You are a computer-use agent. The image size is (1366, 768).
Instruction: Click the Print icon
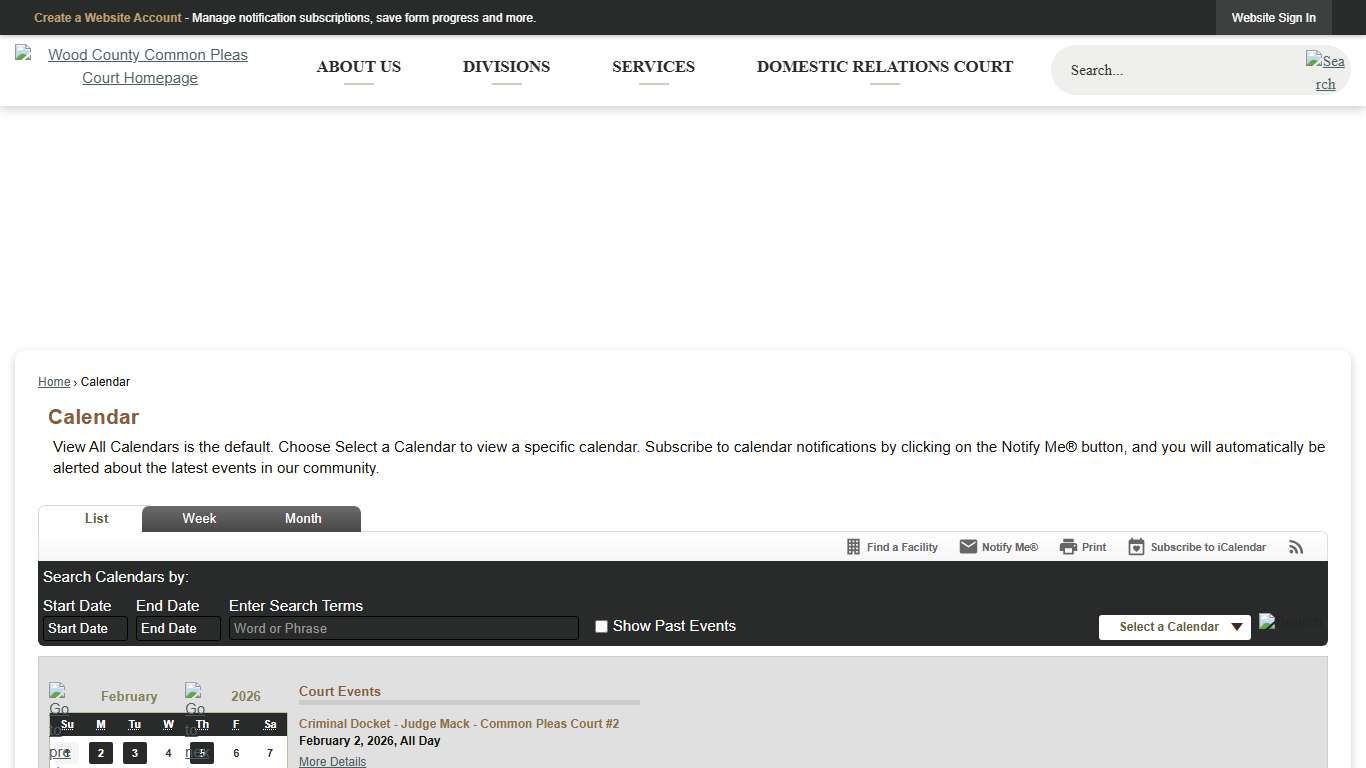click(1068, 547)
